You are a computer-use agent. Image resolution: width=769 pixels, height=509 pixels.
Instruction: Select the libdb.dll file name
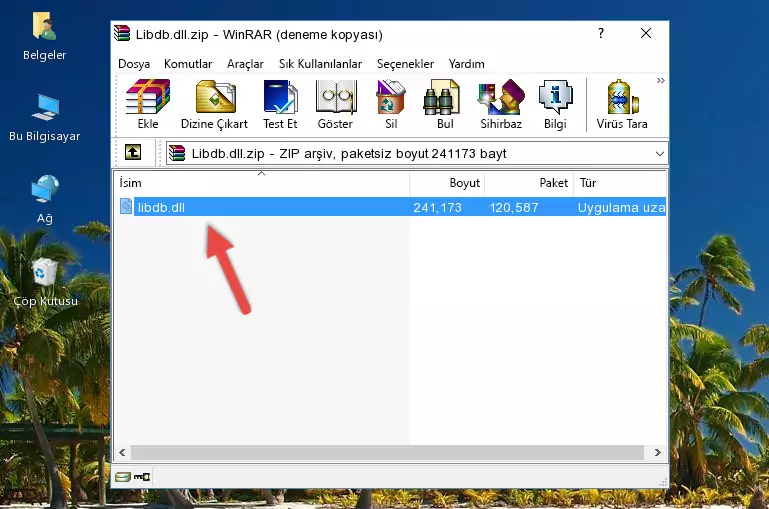[x=161, y=207]
